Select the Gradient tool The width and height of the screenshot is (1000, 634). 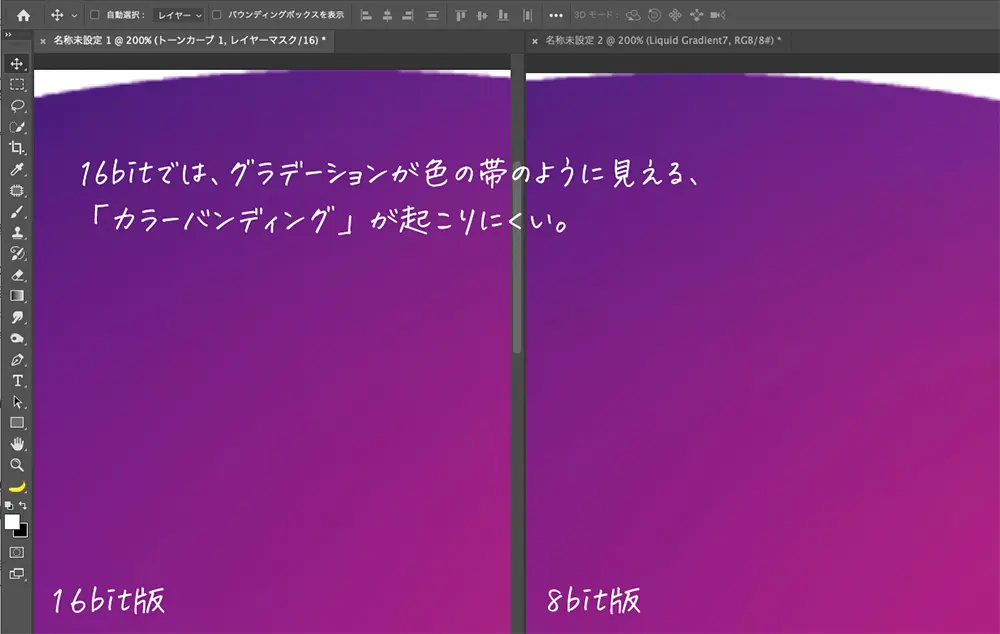17,296
